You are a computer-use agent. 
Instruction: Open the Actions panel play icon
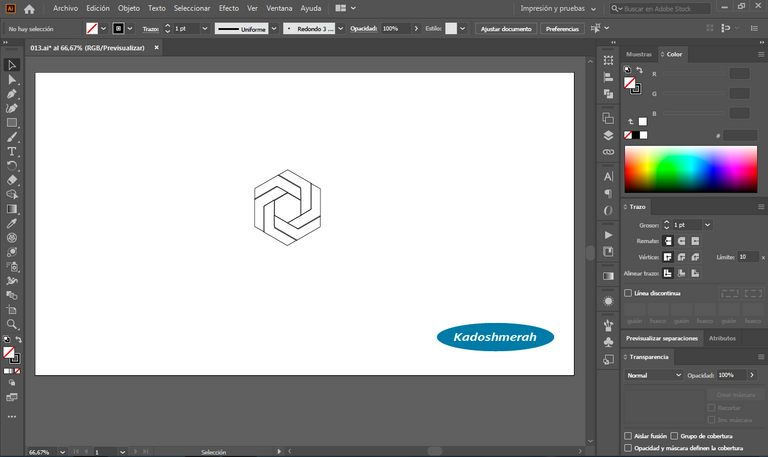coord(608,235)
